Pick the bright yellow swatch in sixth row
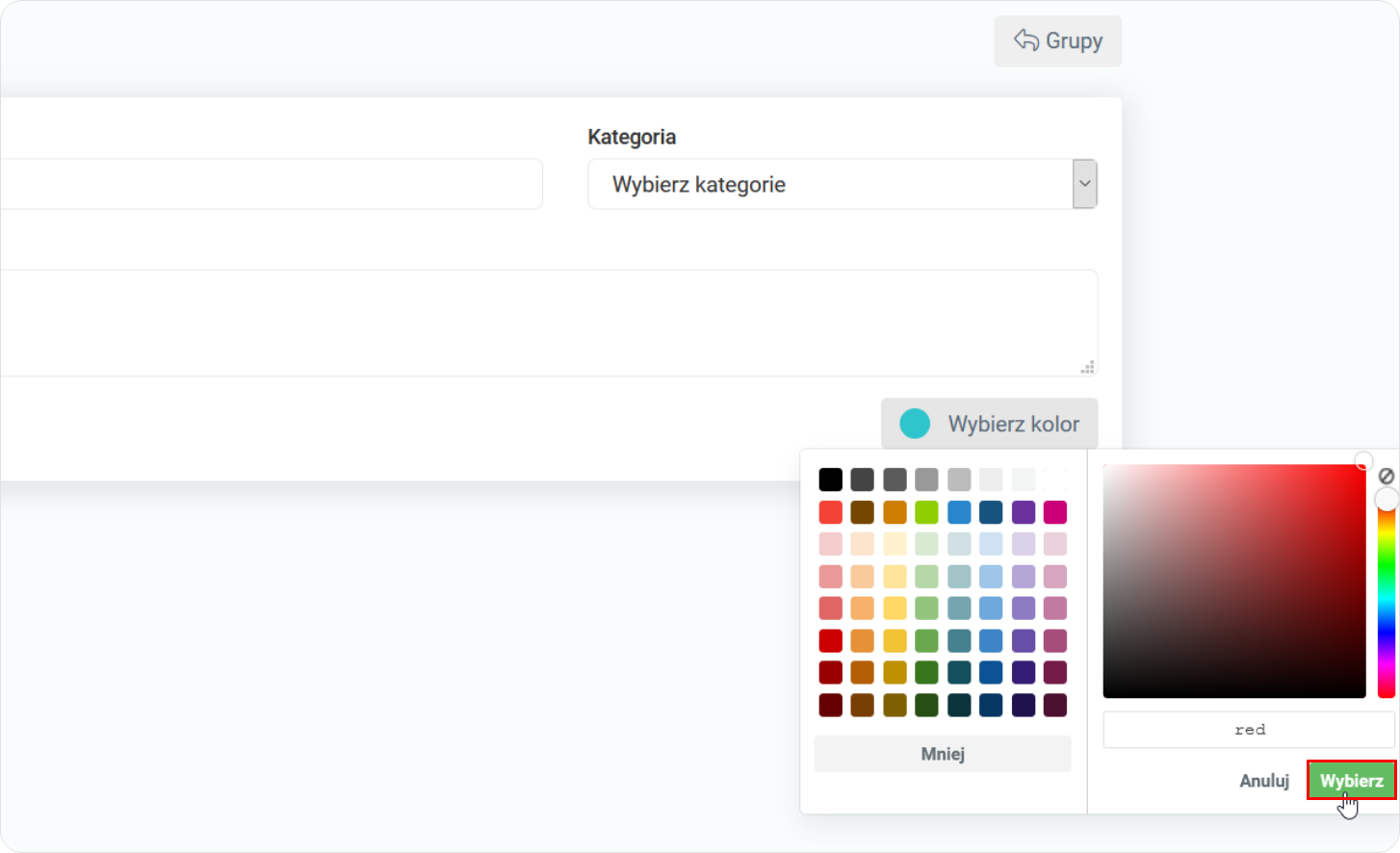The image size is (1400, 853). pos(895,640)
